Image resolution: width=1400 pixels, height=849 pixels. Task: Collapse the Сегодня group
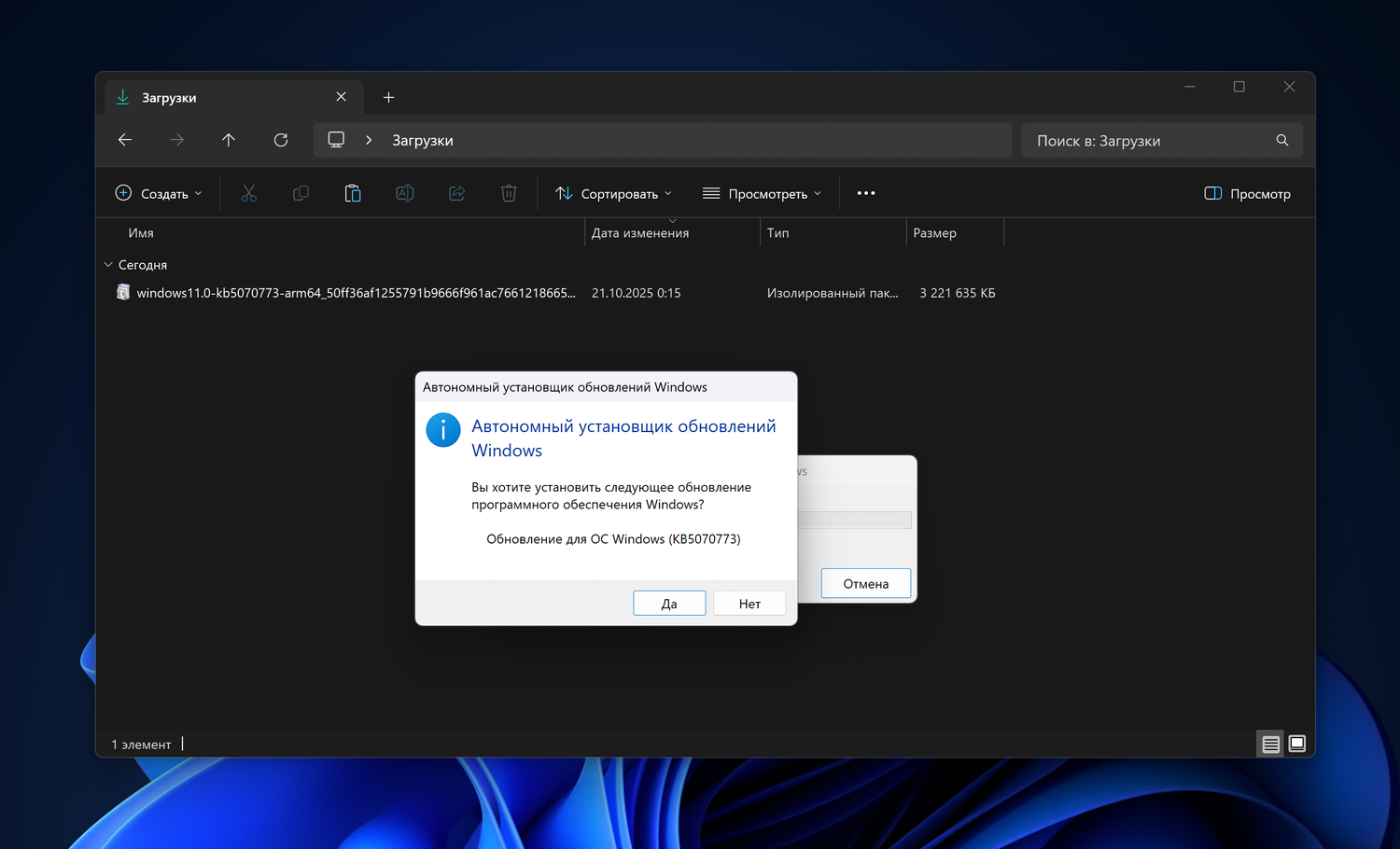tap(108, 265)
